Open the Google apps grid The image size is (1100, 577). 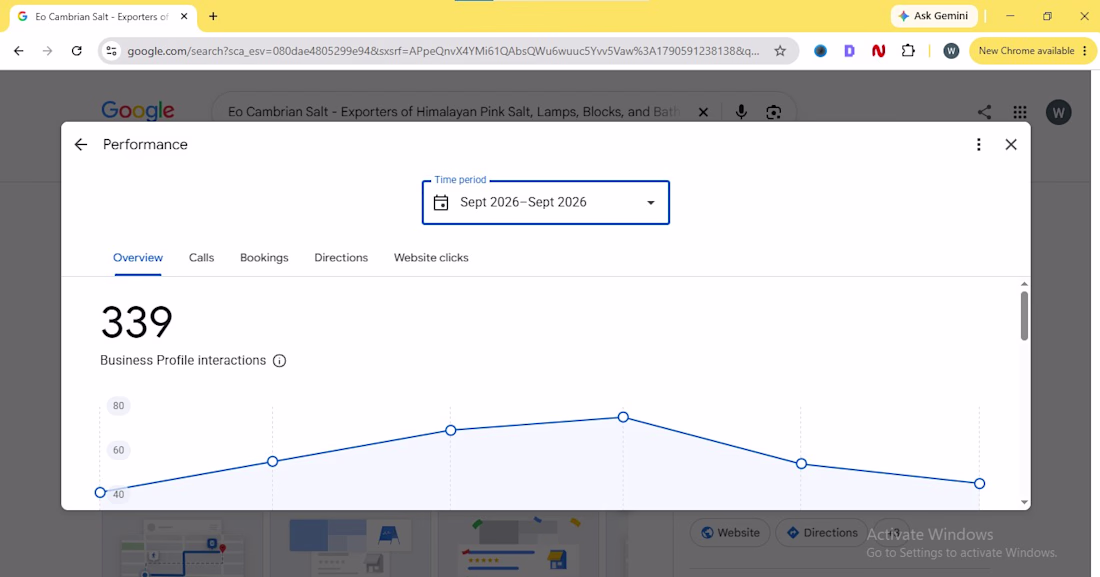pyautogui.click(x=1020, y=112)
